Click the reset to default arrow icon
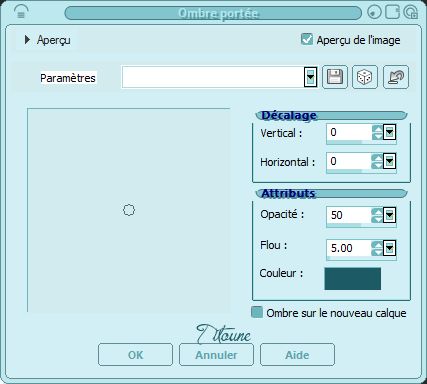The width and height of the screenshot is (427, 384). coord(396,77)
